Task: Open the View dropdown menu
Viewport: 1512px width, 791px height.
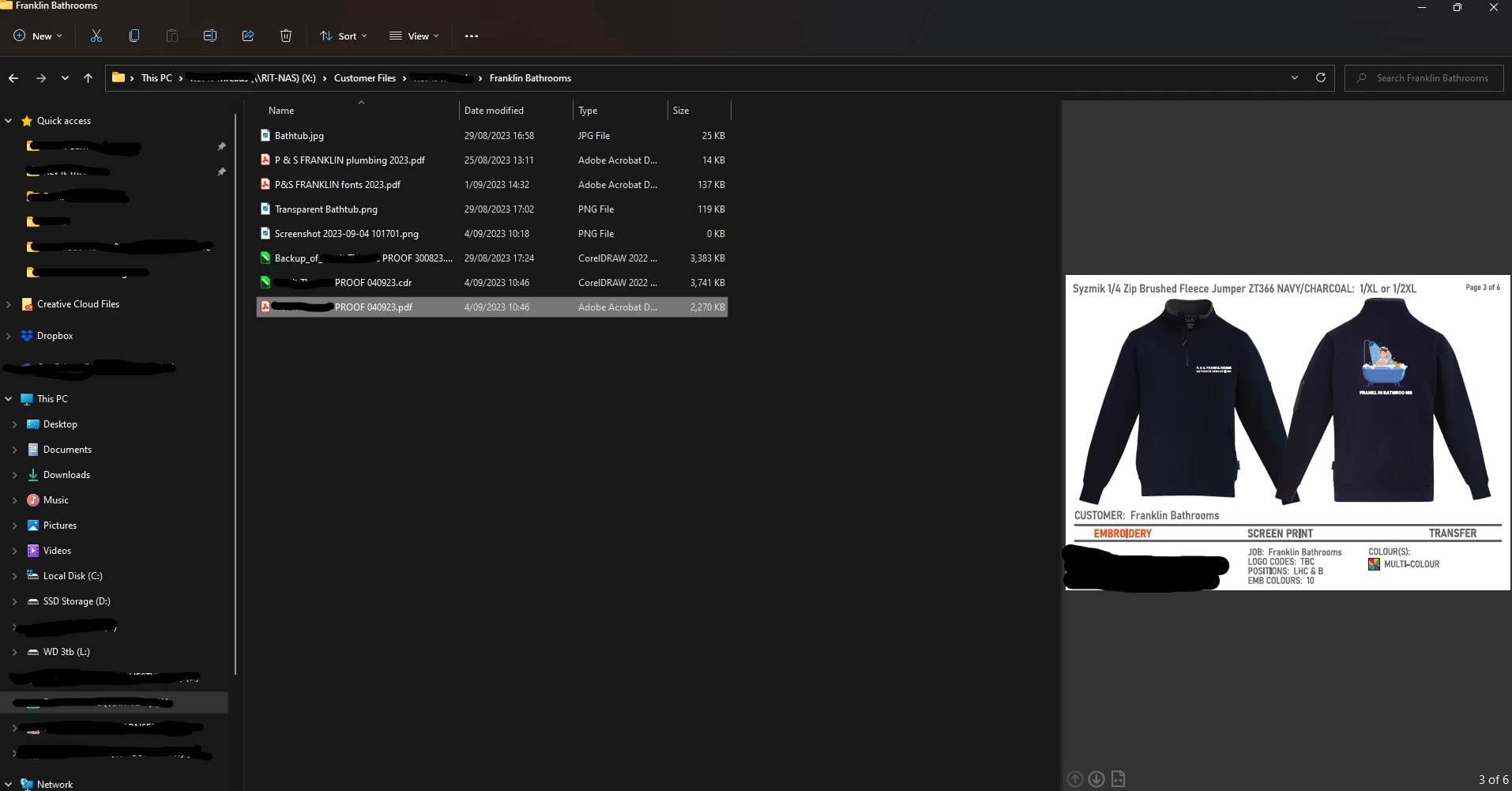Action: click(x=414, y=36)
